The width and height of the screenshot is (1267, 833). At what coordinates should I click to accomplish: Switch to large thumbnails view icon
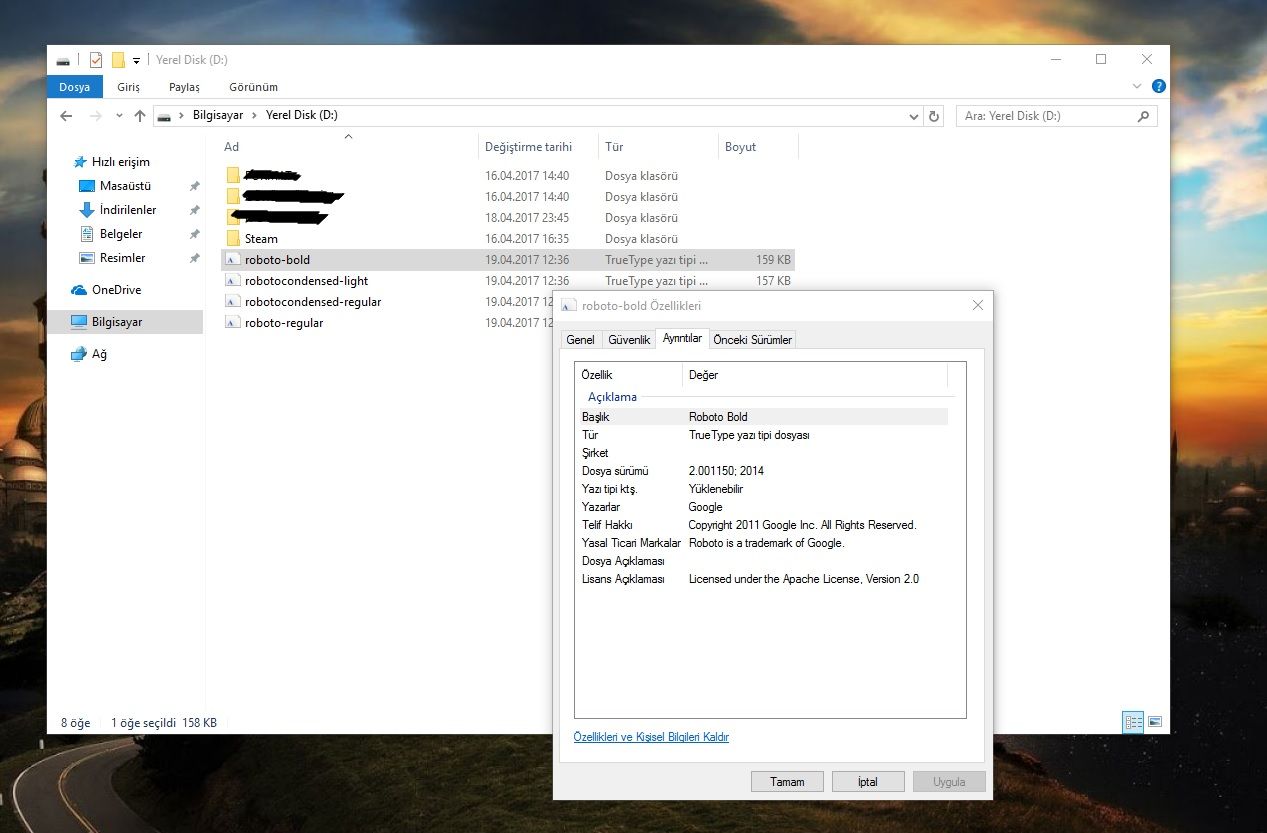coord(1155,722)
